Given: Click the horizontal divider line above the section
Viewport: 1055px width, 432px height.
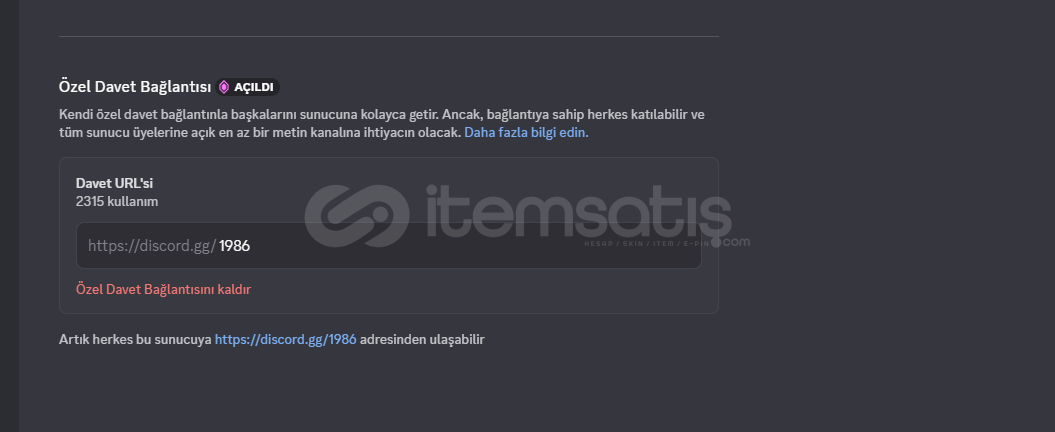Looking at the screenshot, I should coord(389,36).
